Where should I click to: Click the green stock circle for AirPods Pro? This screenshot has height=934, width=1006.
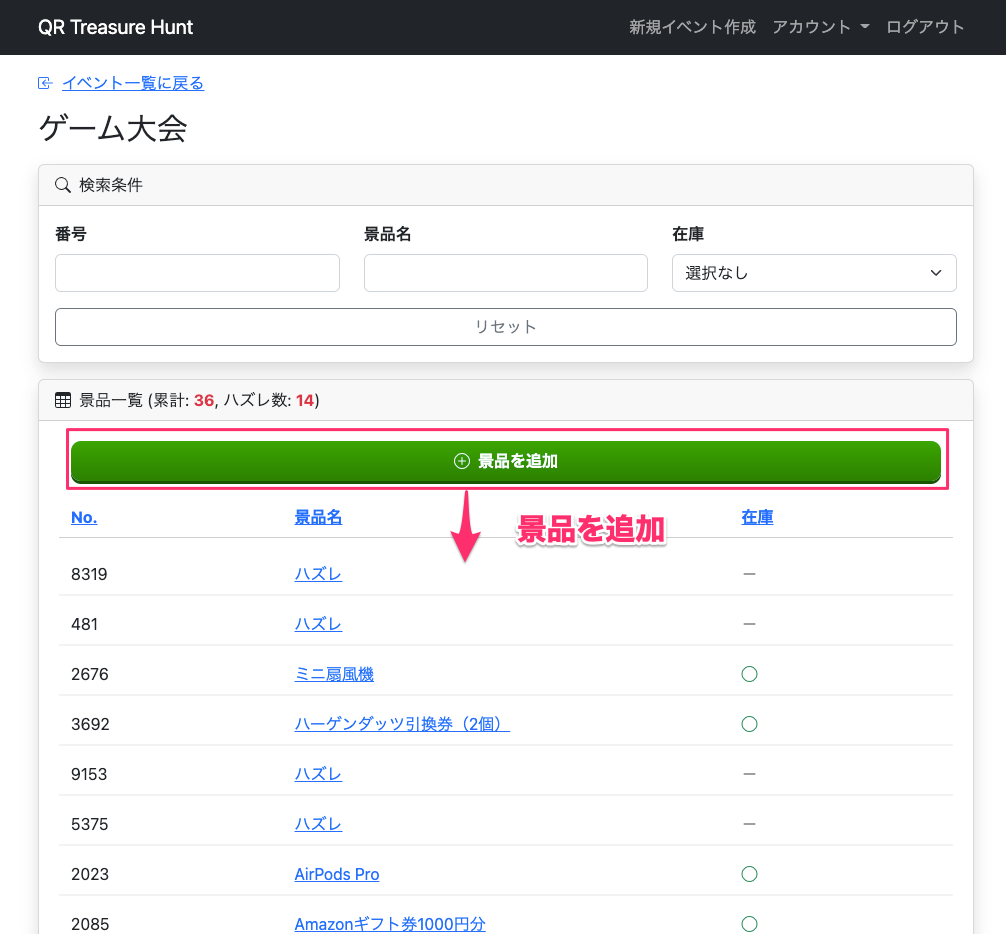(749, 874)
